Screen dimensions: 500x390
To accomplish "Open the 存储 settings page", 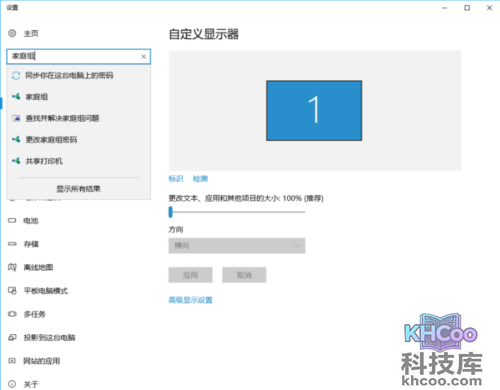I will click(31, 244).
